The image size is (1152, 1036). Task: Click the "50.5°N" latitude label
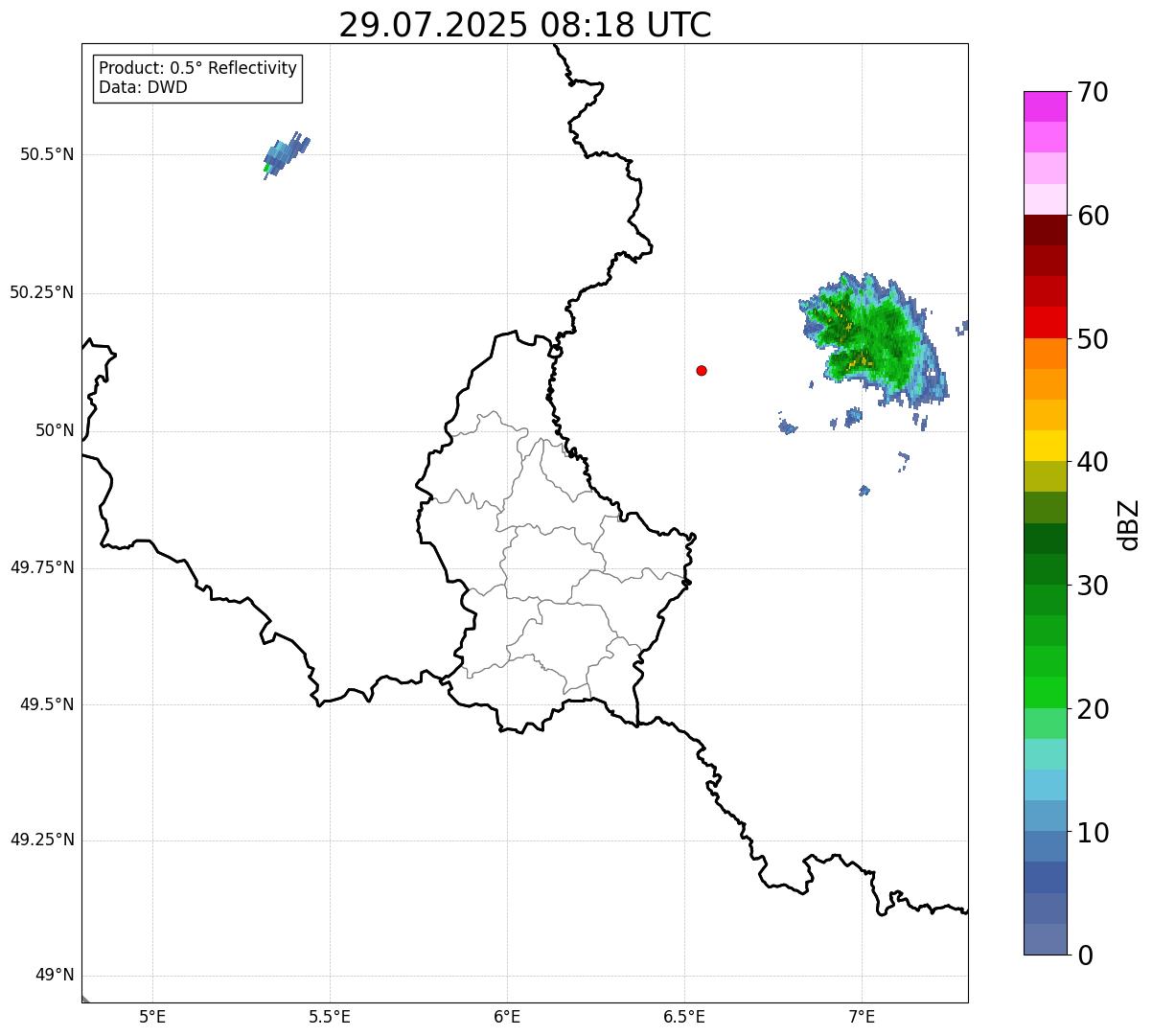(47, 154)
